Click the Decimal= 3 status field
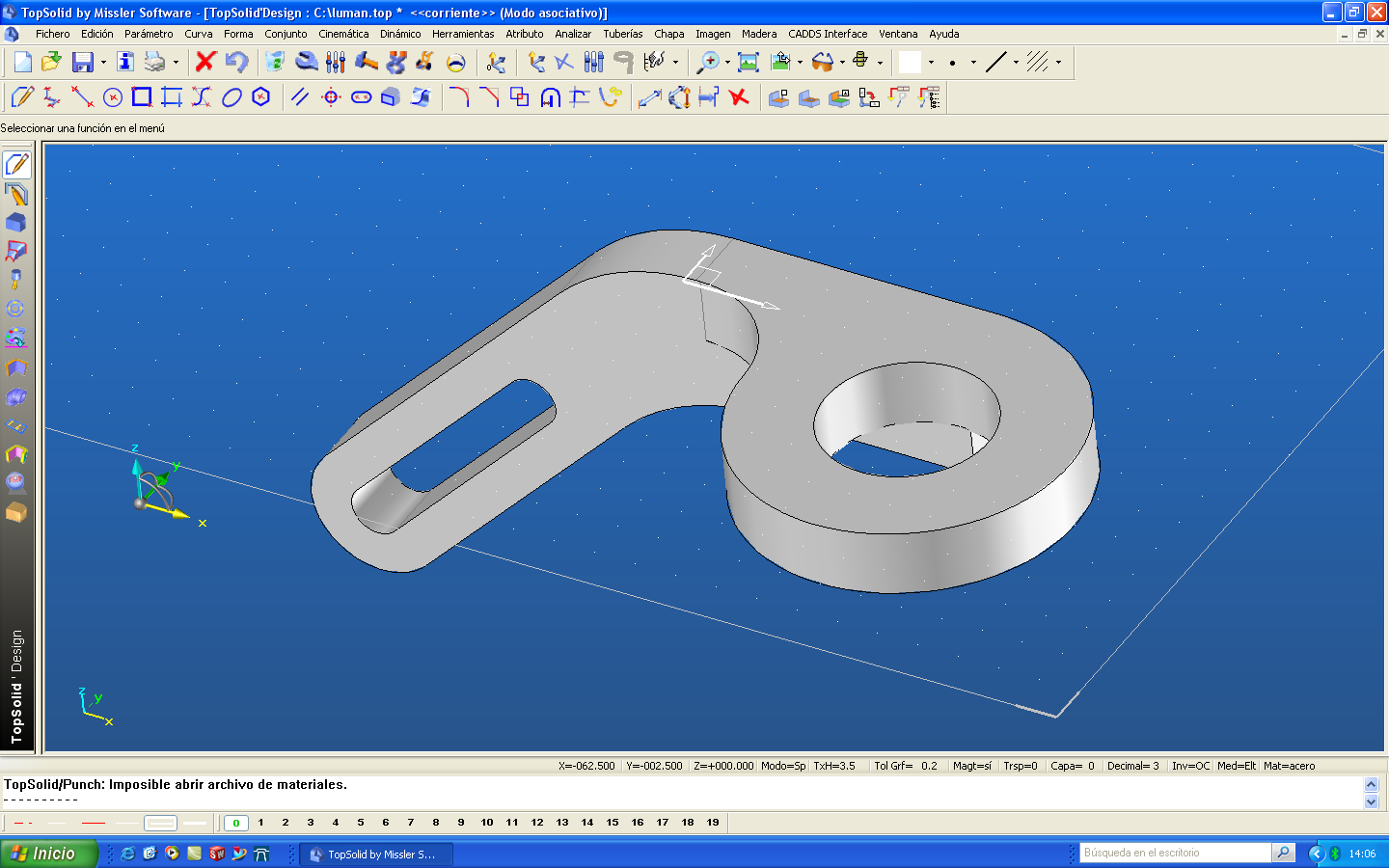 (x=1133, y=766)
